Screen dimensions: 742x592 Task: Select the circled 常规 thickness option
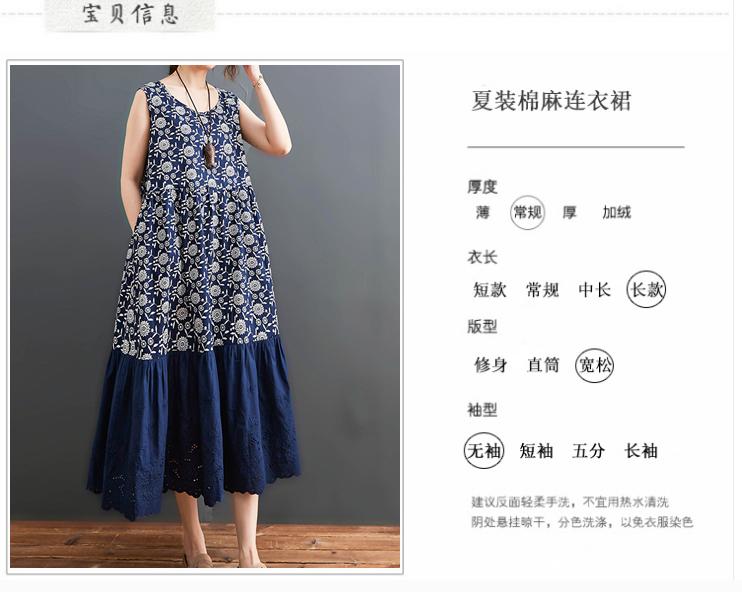527,212
